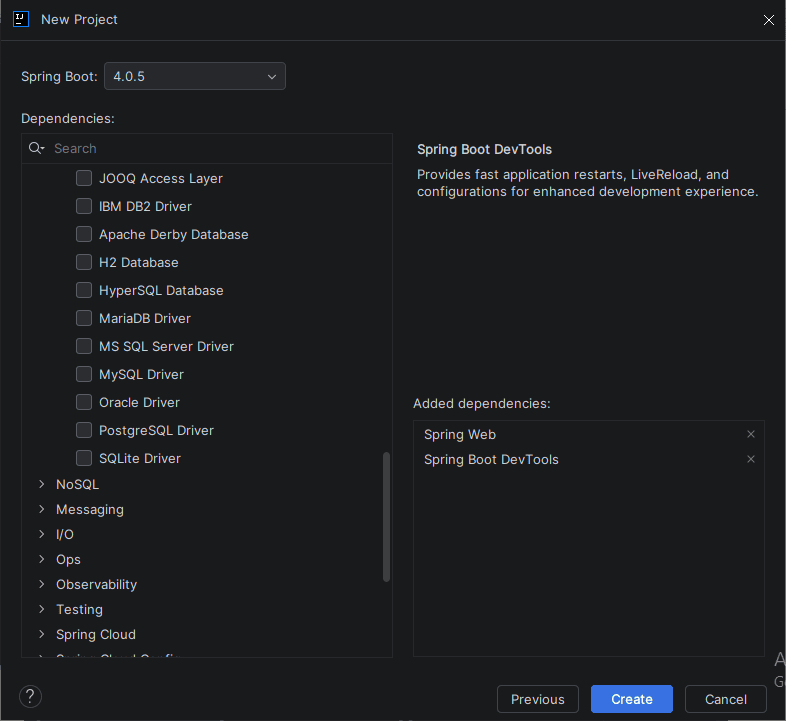
Task: Expand the Spring Cloud category
Action: click(x=42, y=634)
